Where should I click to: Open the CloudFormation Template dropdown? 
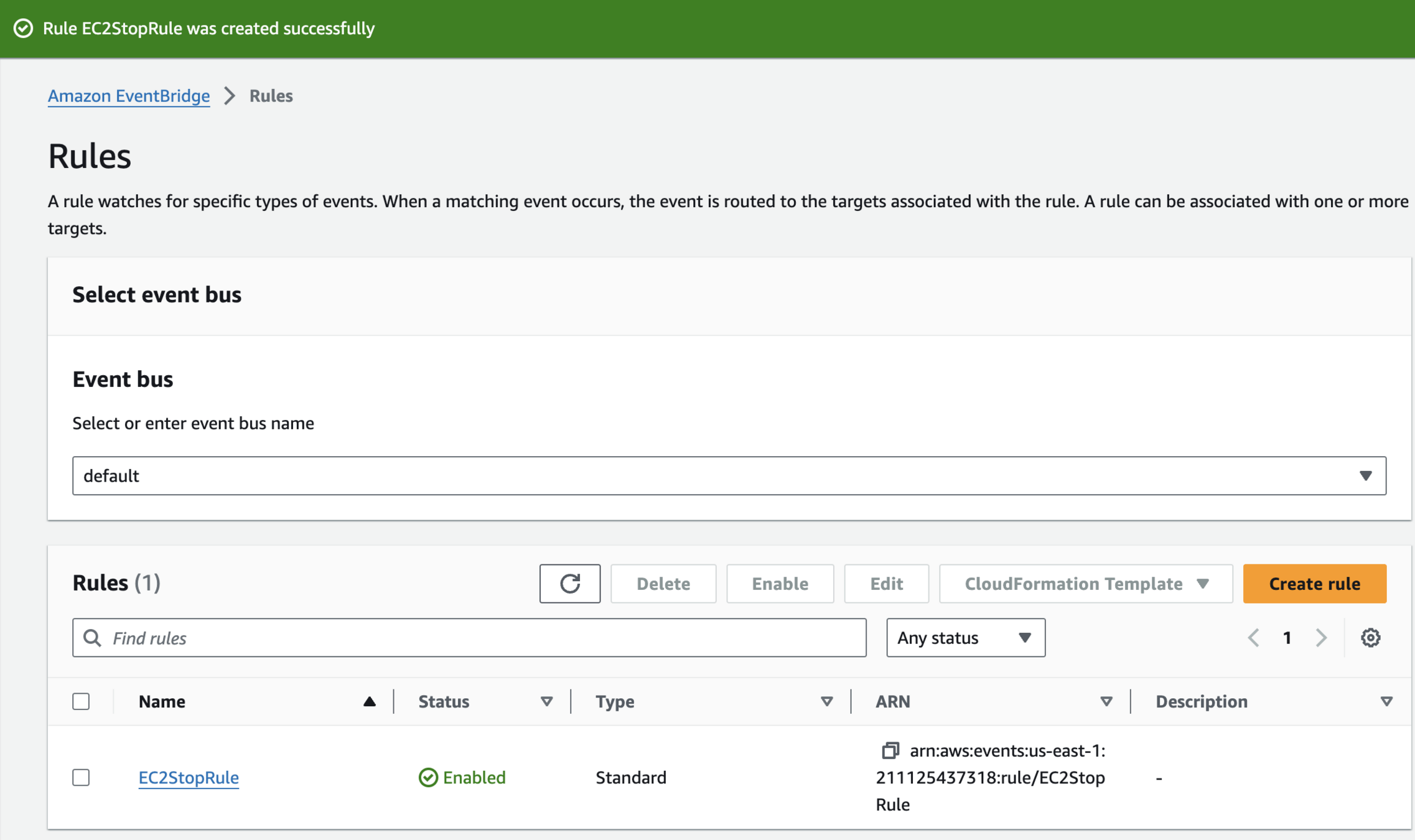pos(1085,584)
